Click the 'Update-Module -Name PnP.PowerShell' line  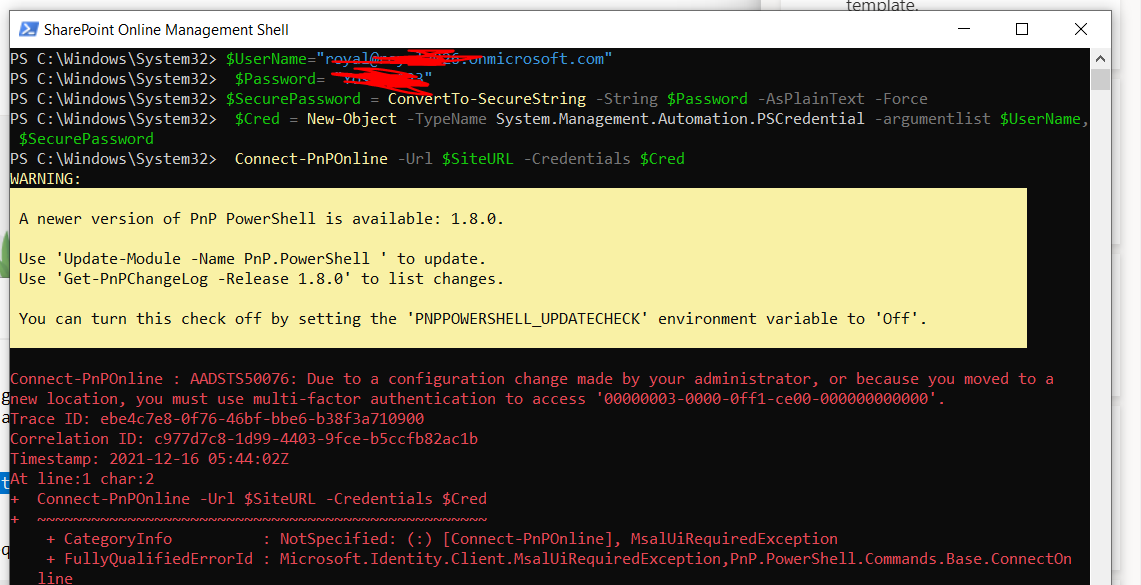coord(252,259)
